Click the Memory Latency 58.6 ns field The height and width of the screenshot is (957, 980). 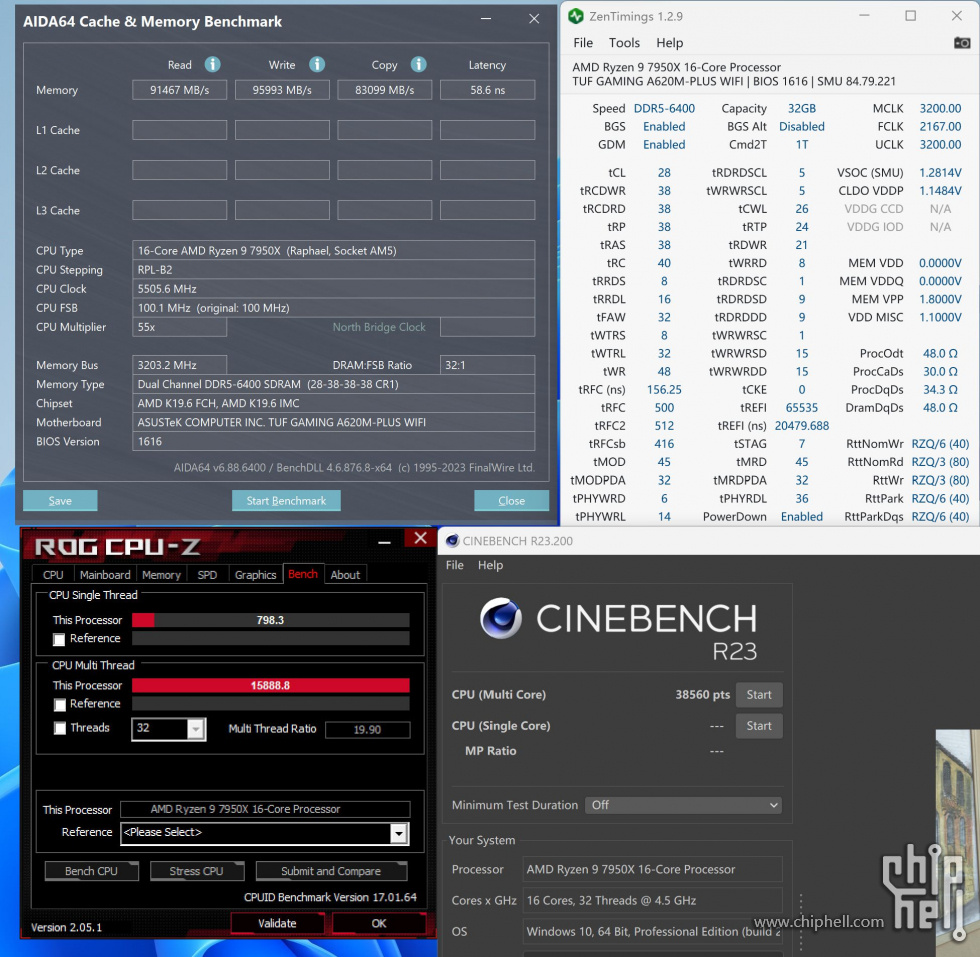pyautogui.click(x=488, y=90)
